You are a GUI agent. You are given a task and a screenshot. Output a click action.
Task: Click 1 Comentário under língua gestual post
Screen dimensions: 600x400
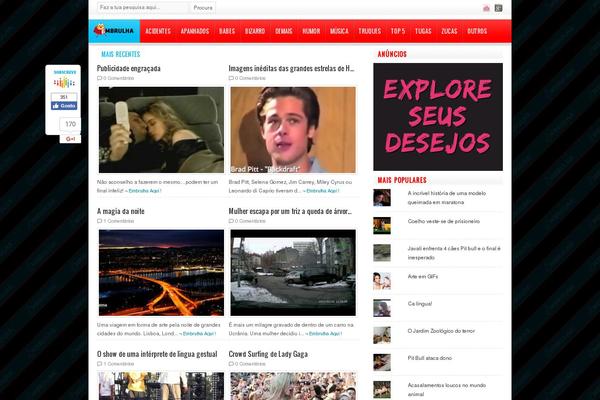point(118,364)
